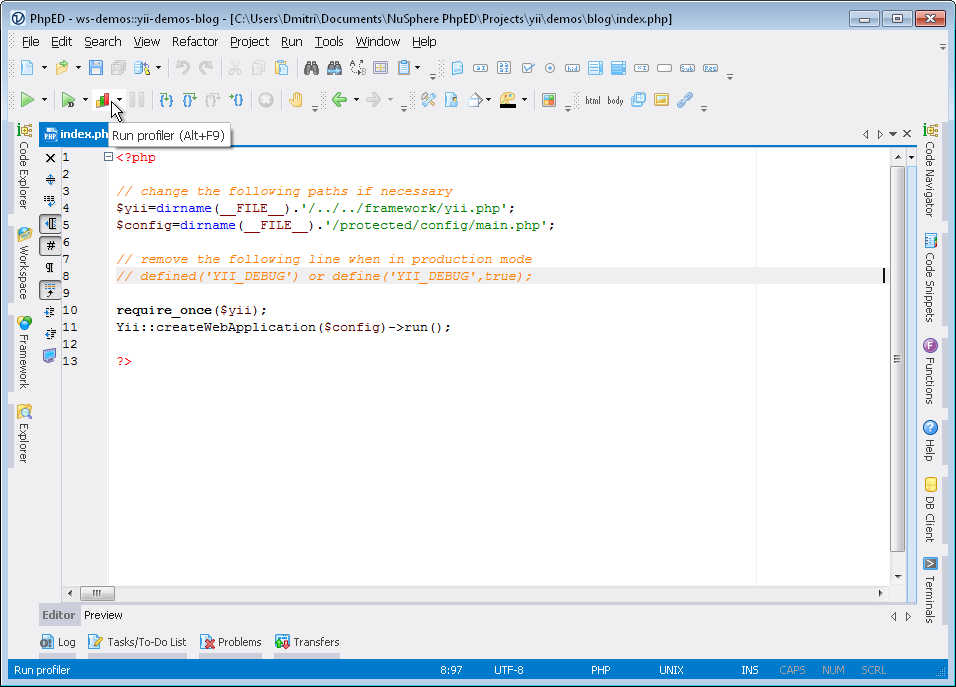The height and width of the screenshot is (687, 956).
Task: Open the Run profiler dropdown arrow
Action: click(x=120, y=99)
